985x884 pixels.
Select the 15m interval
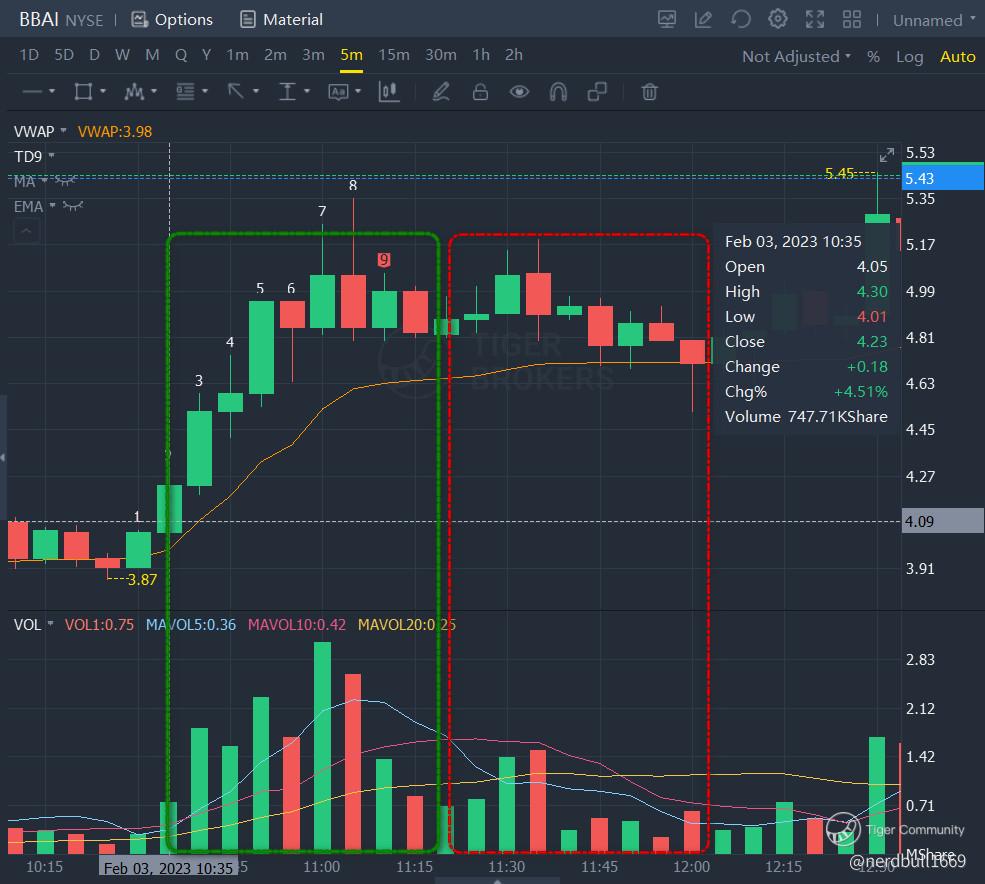pos(394,55)
